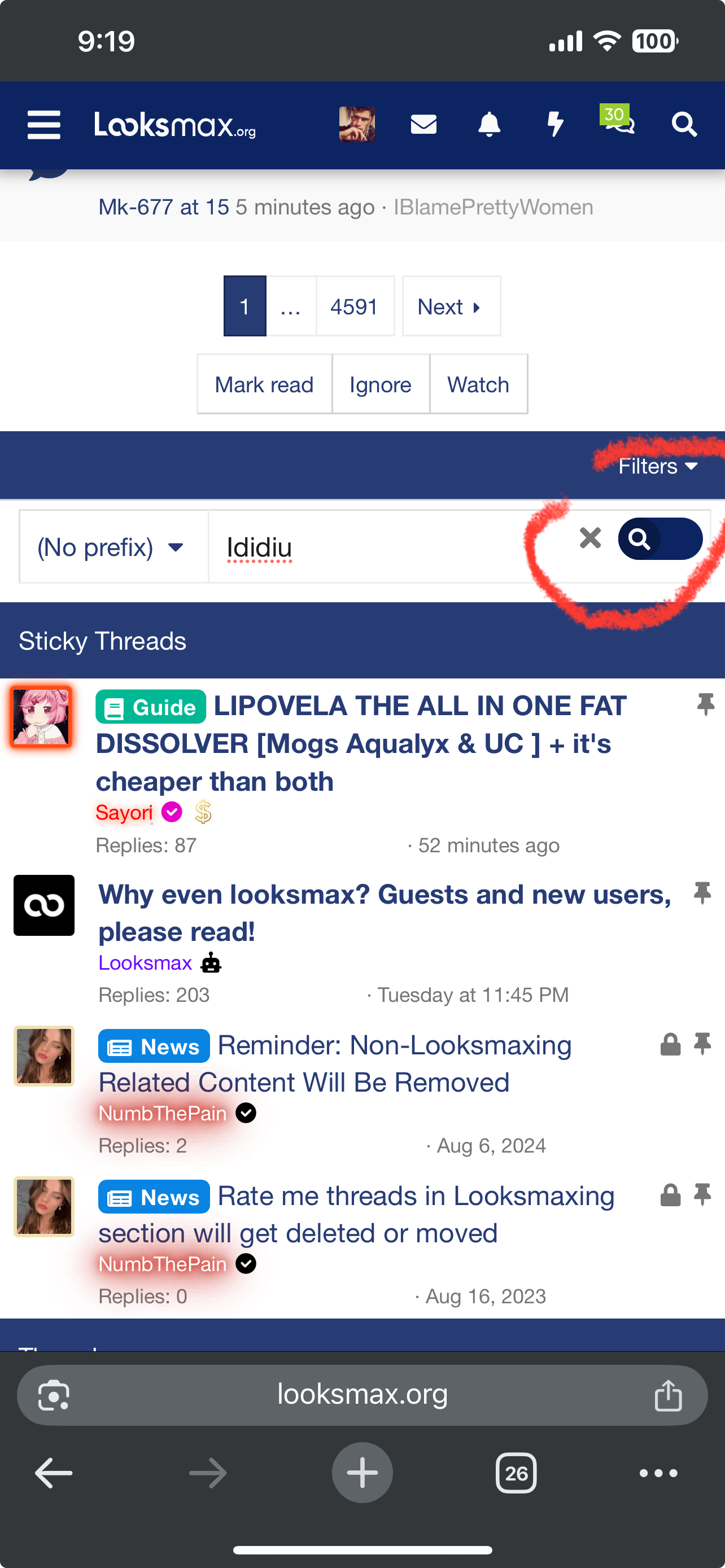The height and width of the screenshot is (1568, 725).
Task: Tap the header search magnifier icon
Action: [x=684, y=124]
